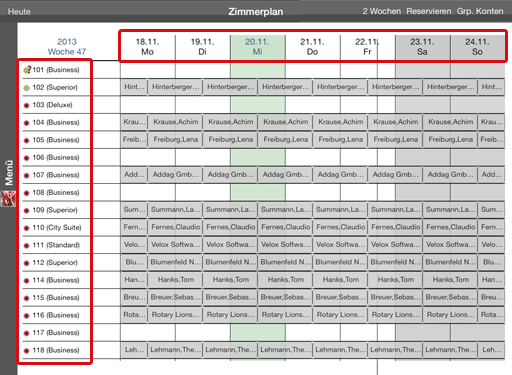Viewport: 512px width, 375px height.
Task: Click the red status dot of room 111 (Standard)
Action: click(x=26, y=246)
